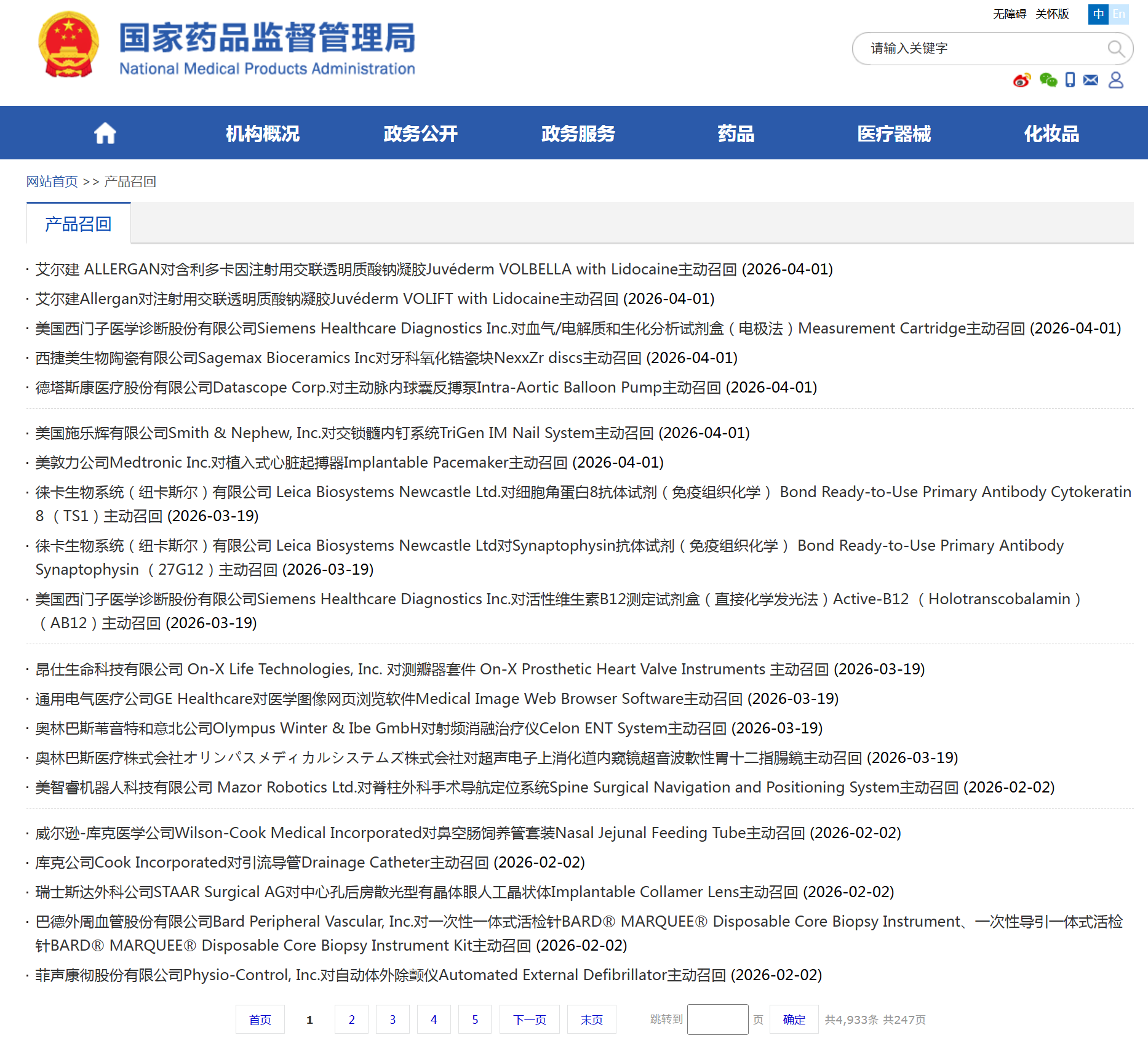Open the email envelope icon

pyautogui.click(x=1091, y=80)
